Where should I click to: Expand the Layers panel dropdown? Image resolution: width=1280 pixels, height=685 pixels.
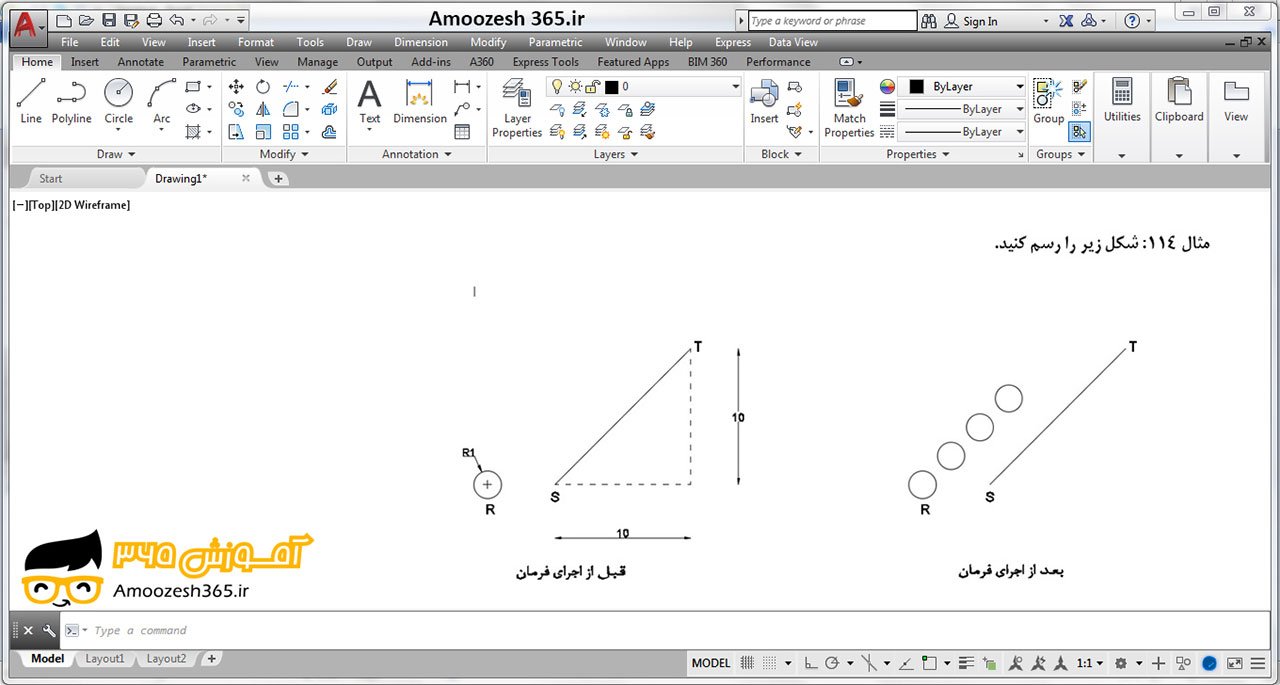click(x=616, y=154)
